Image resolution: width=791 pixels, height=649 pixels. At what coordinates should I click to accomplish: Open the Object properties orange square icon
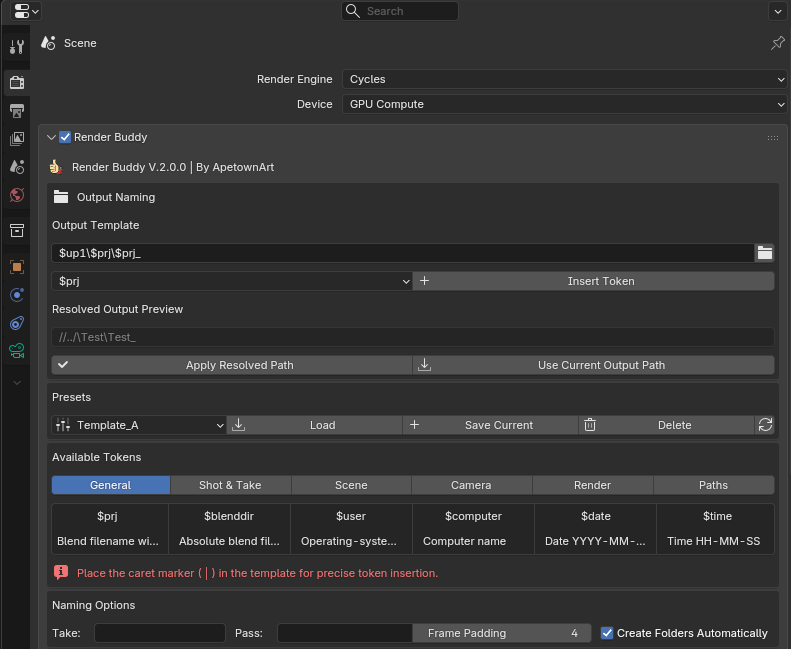17,267
